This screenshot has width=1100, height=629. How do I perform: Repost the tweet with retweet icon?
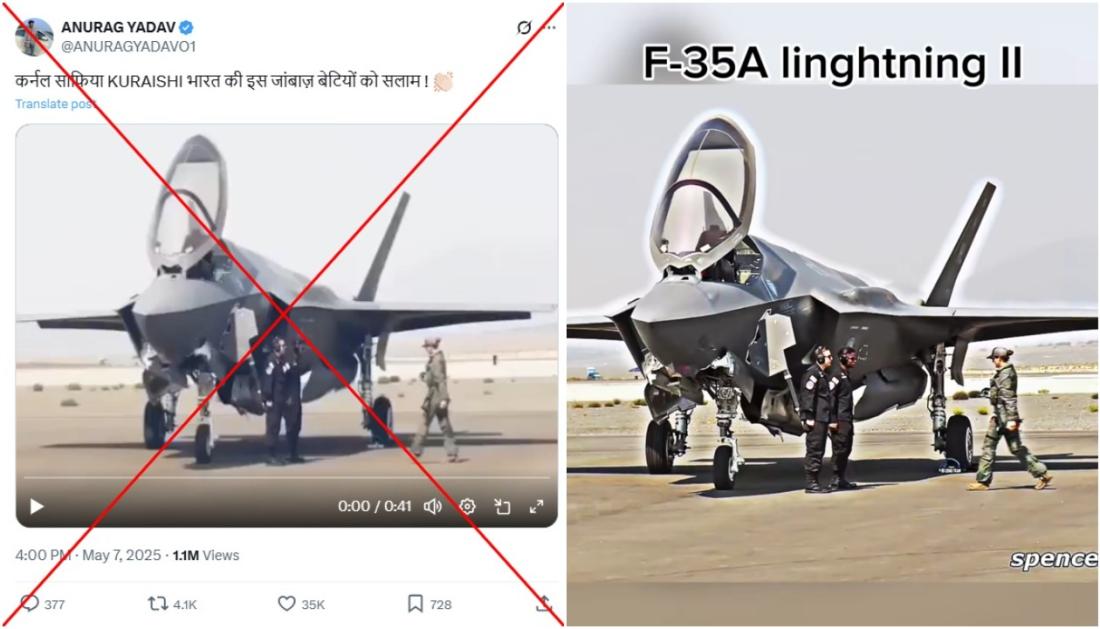pos(157,603)
